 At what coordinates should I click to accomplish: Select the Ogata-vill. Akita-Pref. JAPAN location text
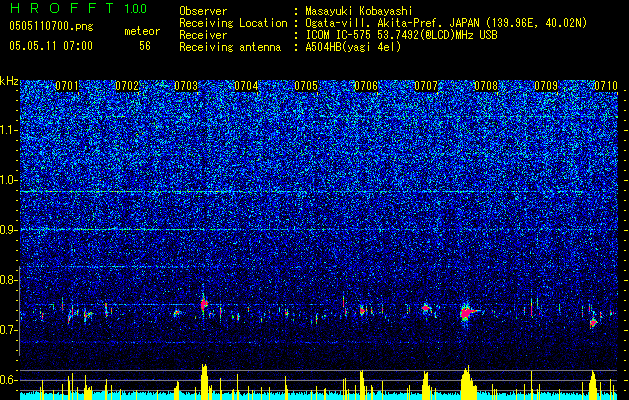pos(446,23)
